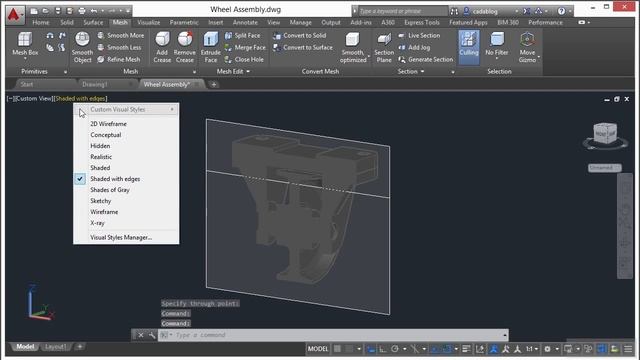Image resolution: width=640 pixels, height=360 pixels.
Task: Toggle the Culling selection button
Action: click(469, 47)
